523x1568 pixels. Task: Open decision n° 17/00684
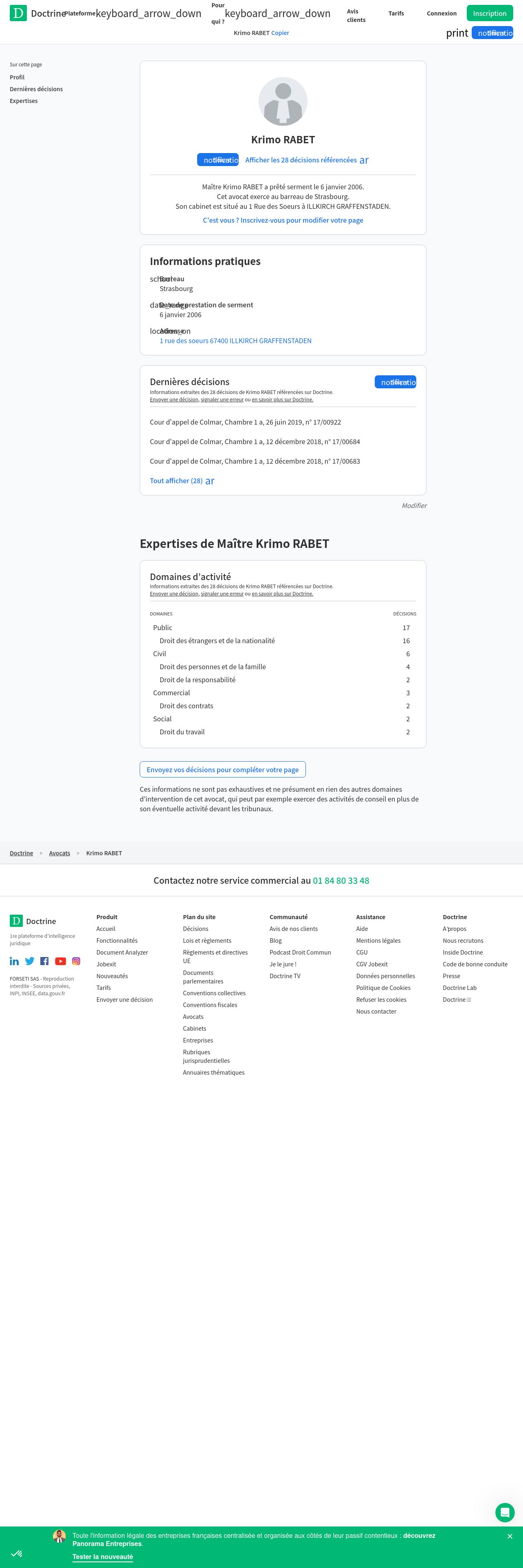coord(255,442)
